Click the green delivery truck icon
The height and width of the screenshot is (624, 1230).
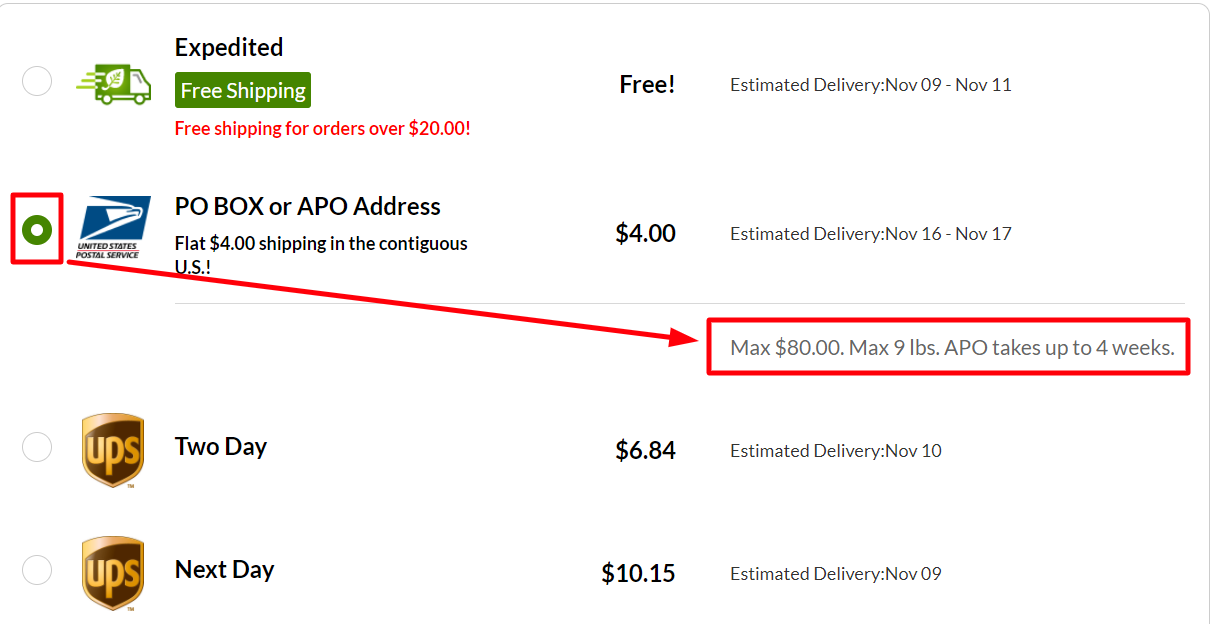(113, 84)
